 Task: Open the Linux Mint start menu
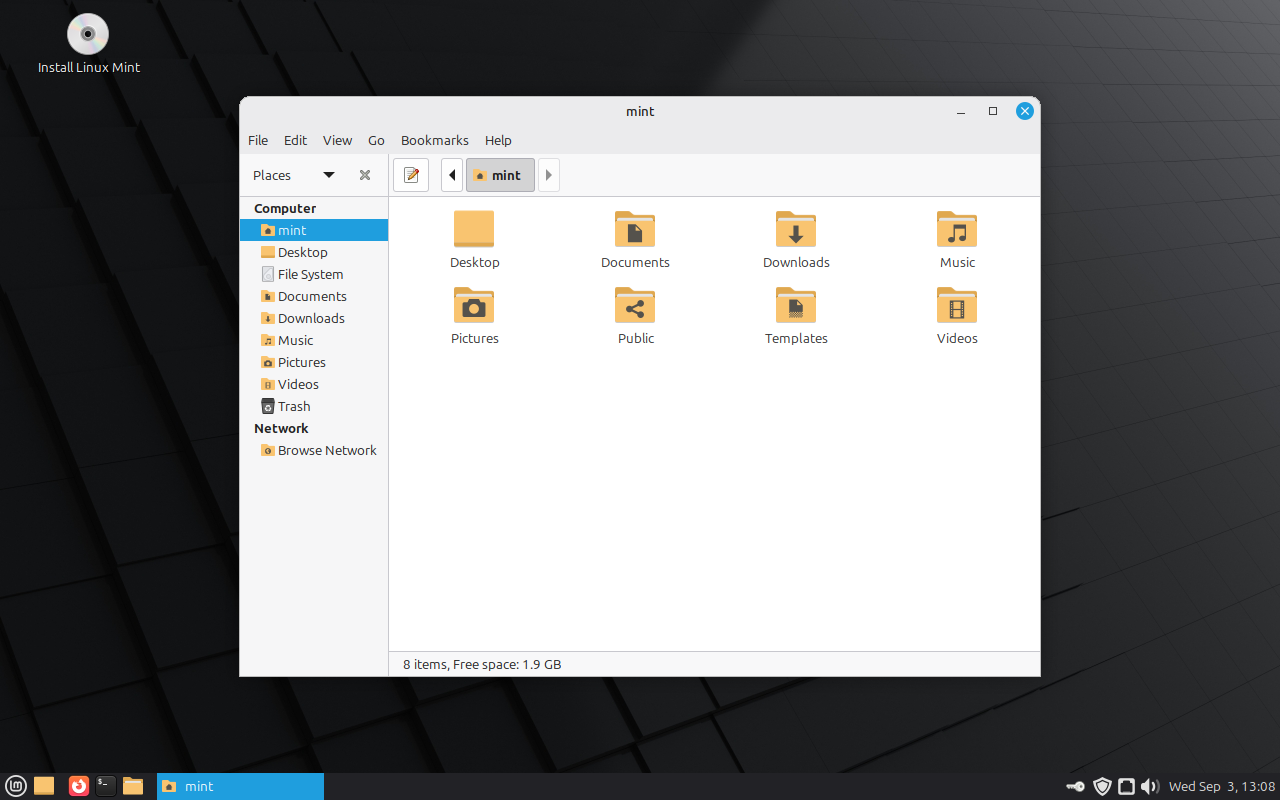(x=16, y=786)
